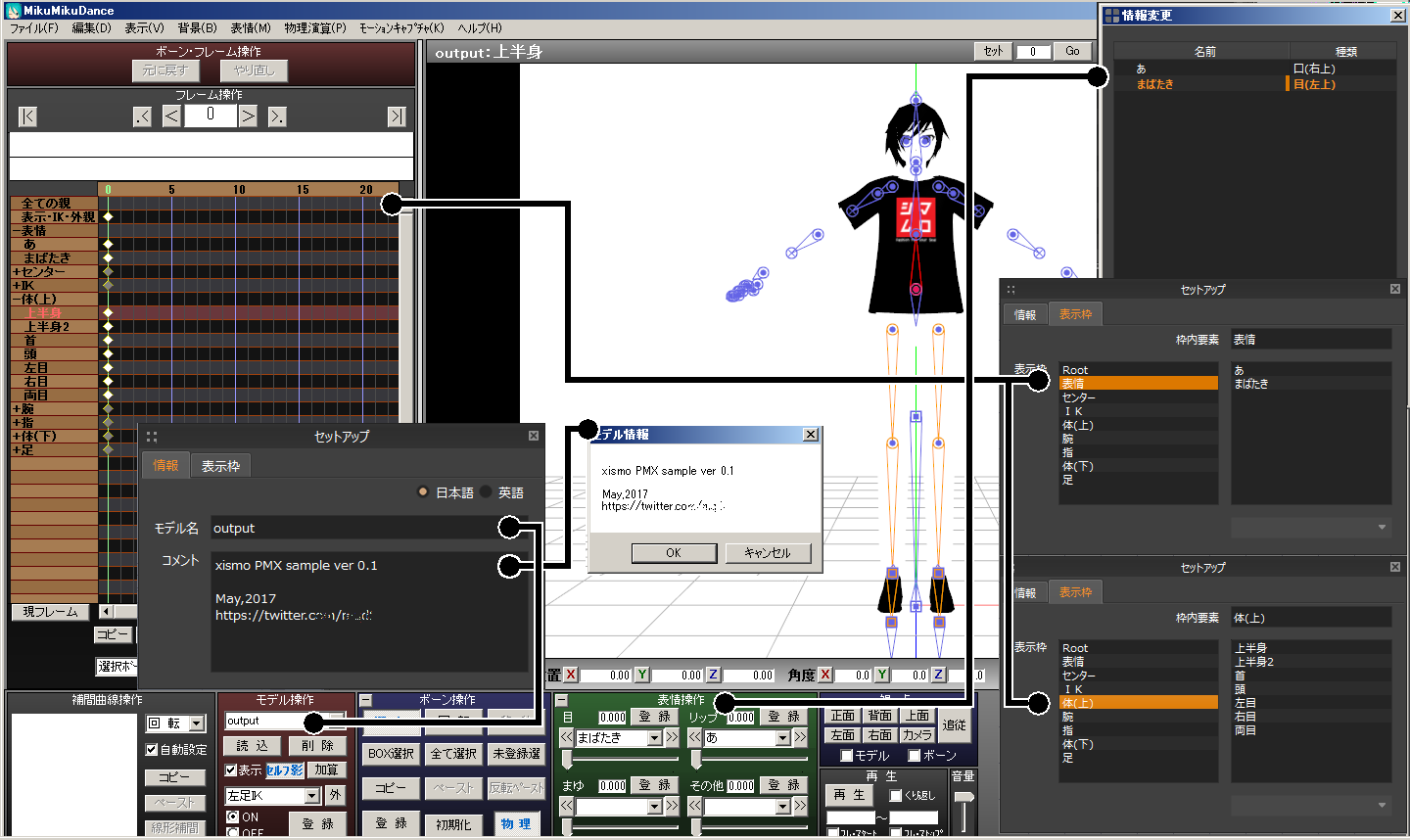
Task: Click red X angle axis icon
Action: coord(825,675)
